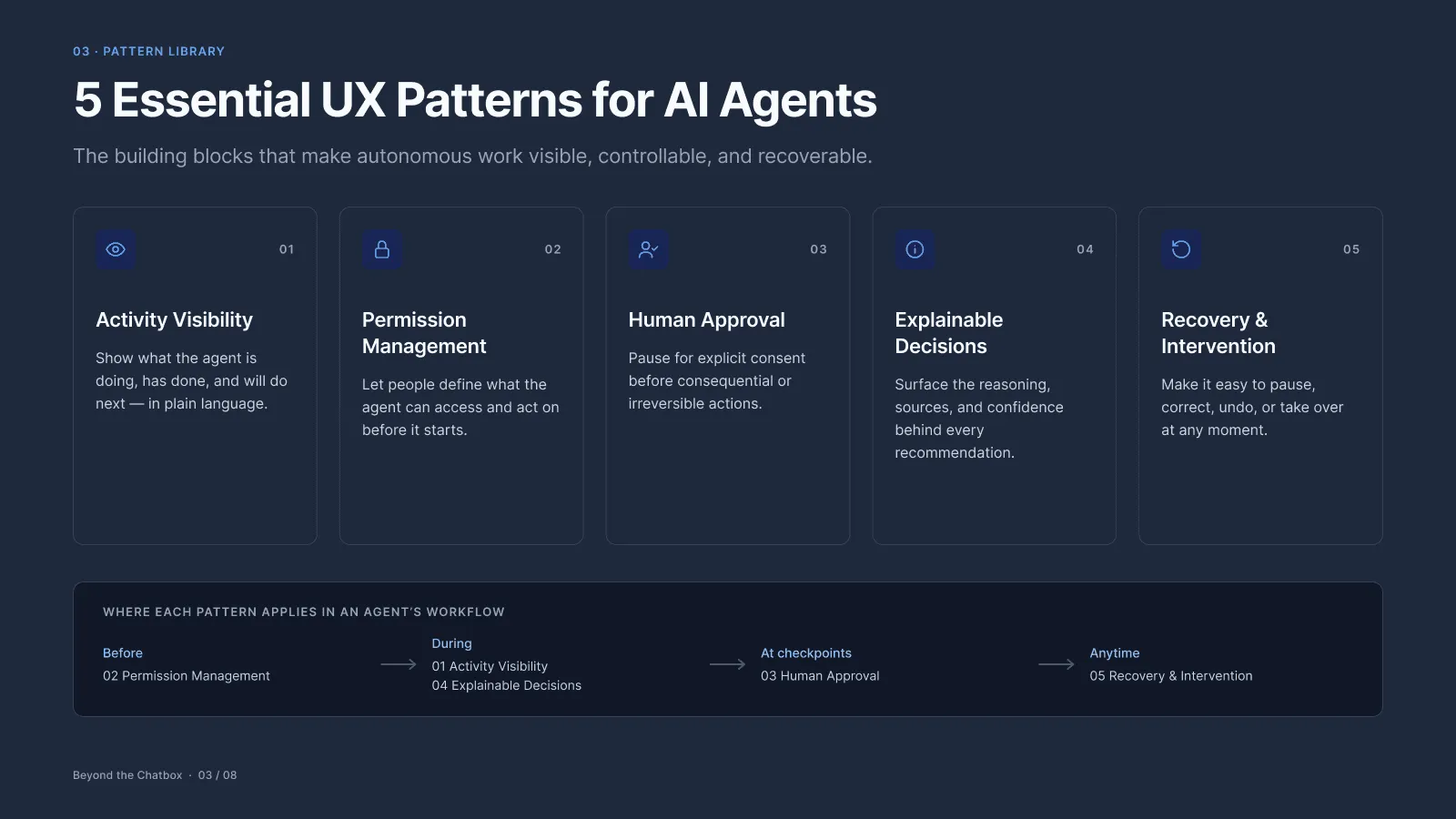Click the description "Let people define what the agent"
The image size is (1456, 819).
tap(460, 408)
